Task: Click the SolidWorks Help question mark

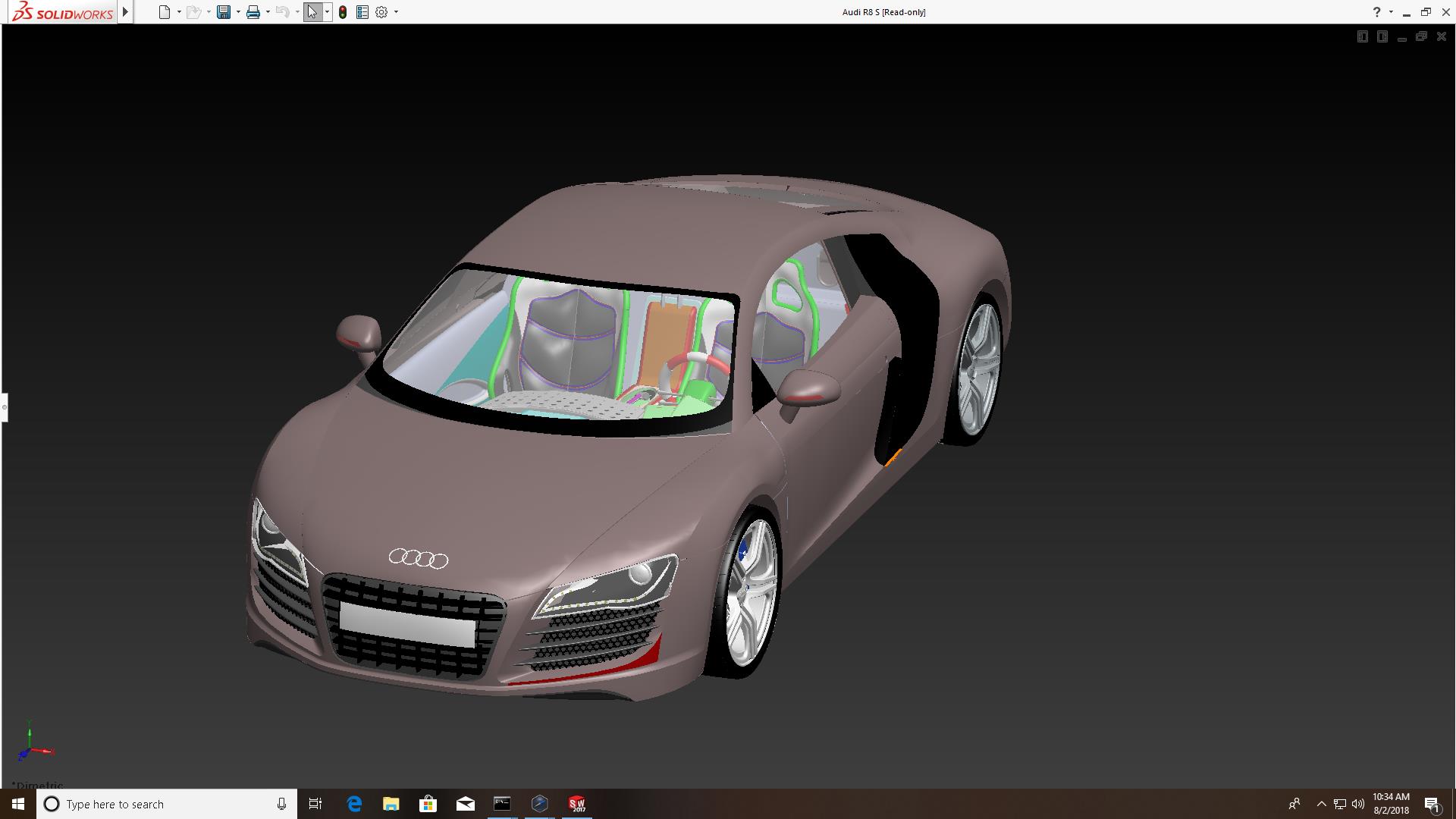Action: (x=1376, y=12)
